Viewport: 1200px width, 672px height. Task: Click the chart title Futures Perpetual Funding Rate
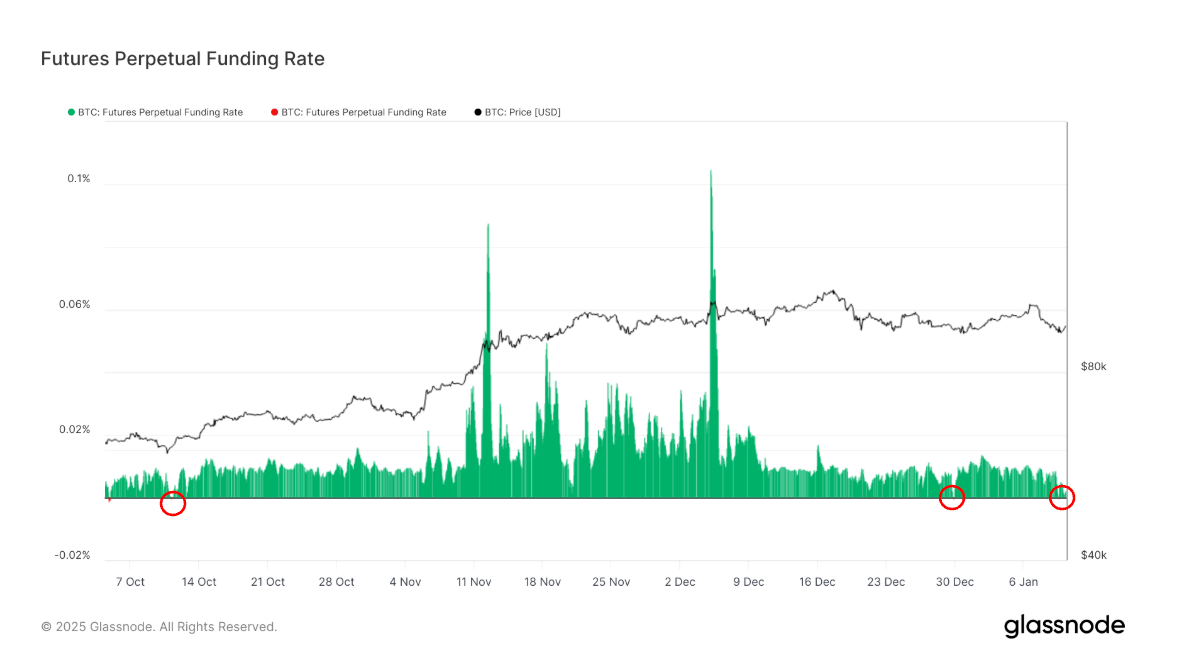pos(182,59)
